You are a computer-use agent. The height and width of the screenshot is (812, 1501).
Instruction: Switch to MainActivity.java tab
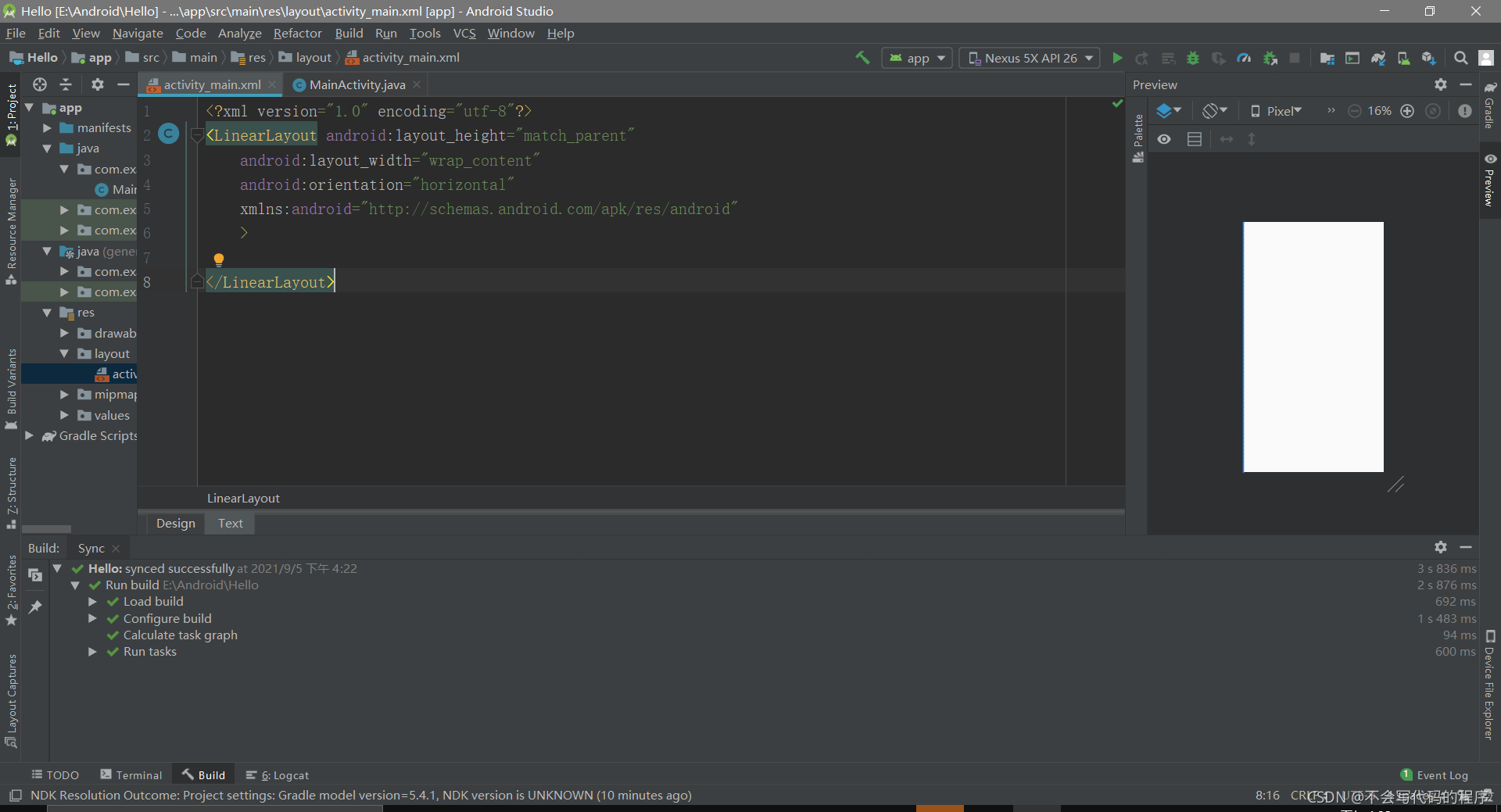tap(357, 84)
